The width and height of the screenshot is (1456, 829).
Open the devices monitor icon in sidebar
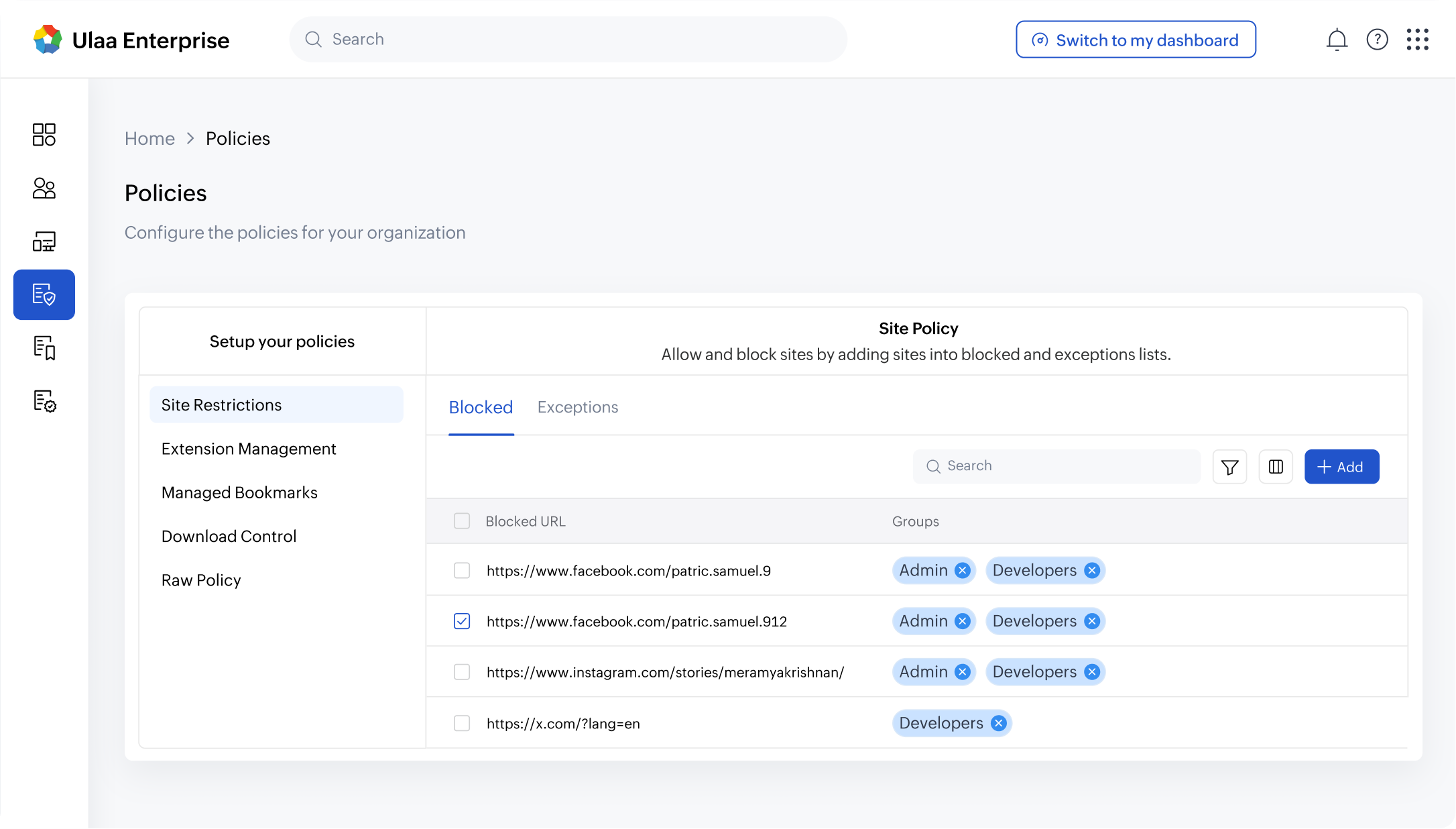click(44, 241)
